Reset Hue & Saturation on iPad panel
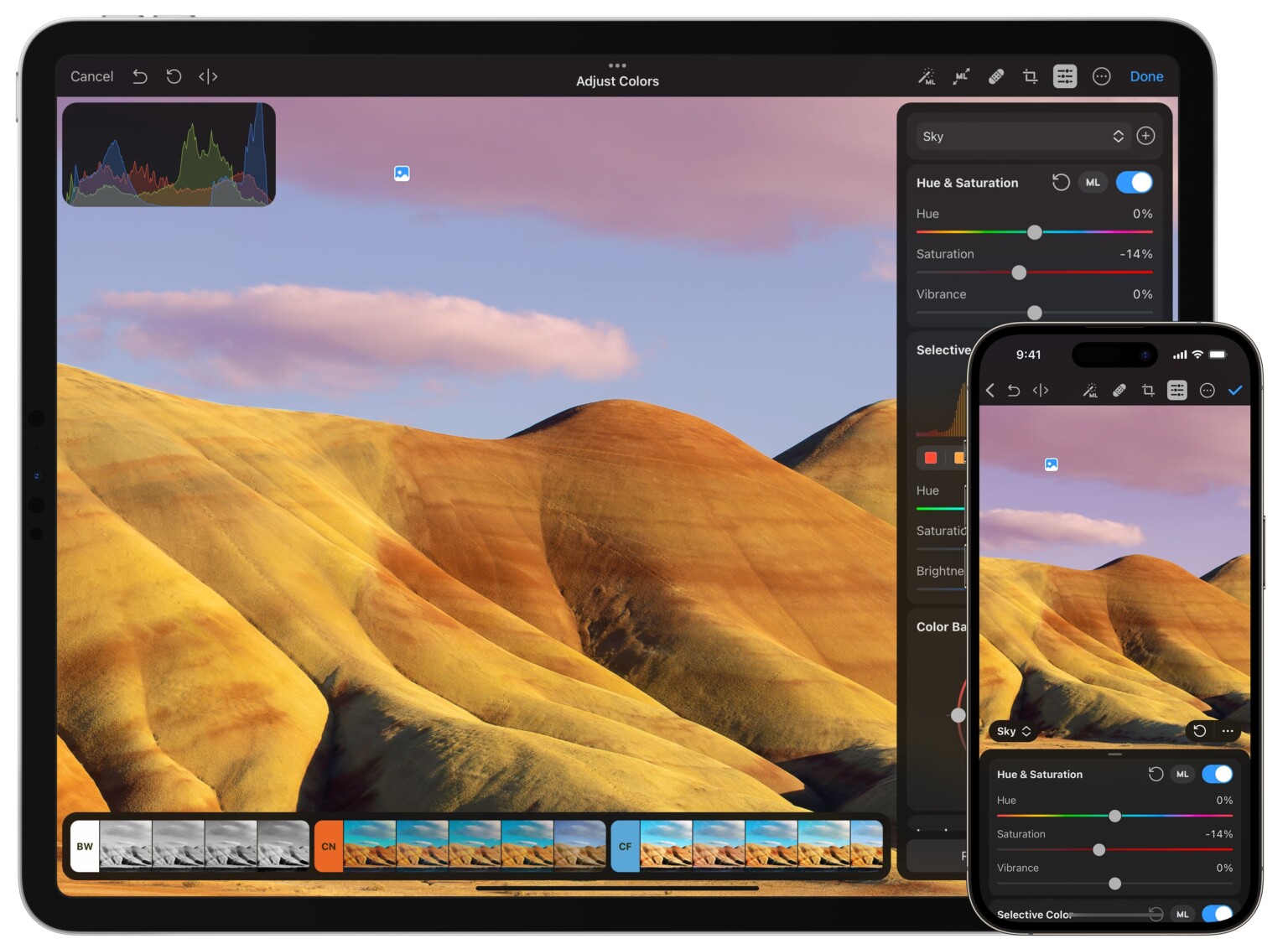 pos(1061,182)
